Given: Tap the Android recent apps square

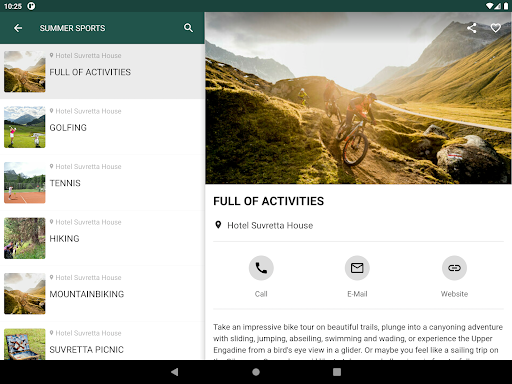Looking at the screenshot, I should click(x=337, y=372).
